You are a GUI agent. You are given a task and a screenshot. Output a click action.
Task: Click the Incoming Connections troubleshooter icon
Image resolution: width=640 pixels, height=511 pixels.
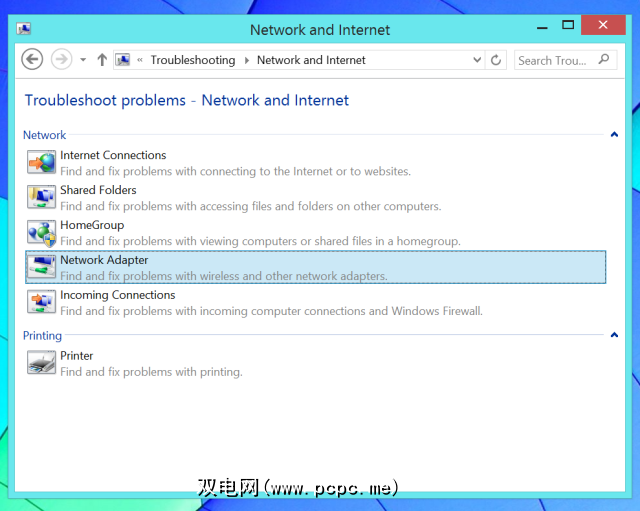[x=41, y=302]
